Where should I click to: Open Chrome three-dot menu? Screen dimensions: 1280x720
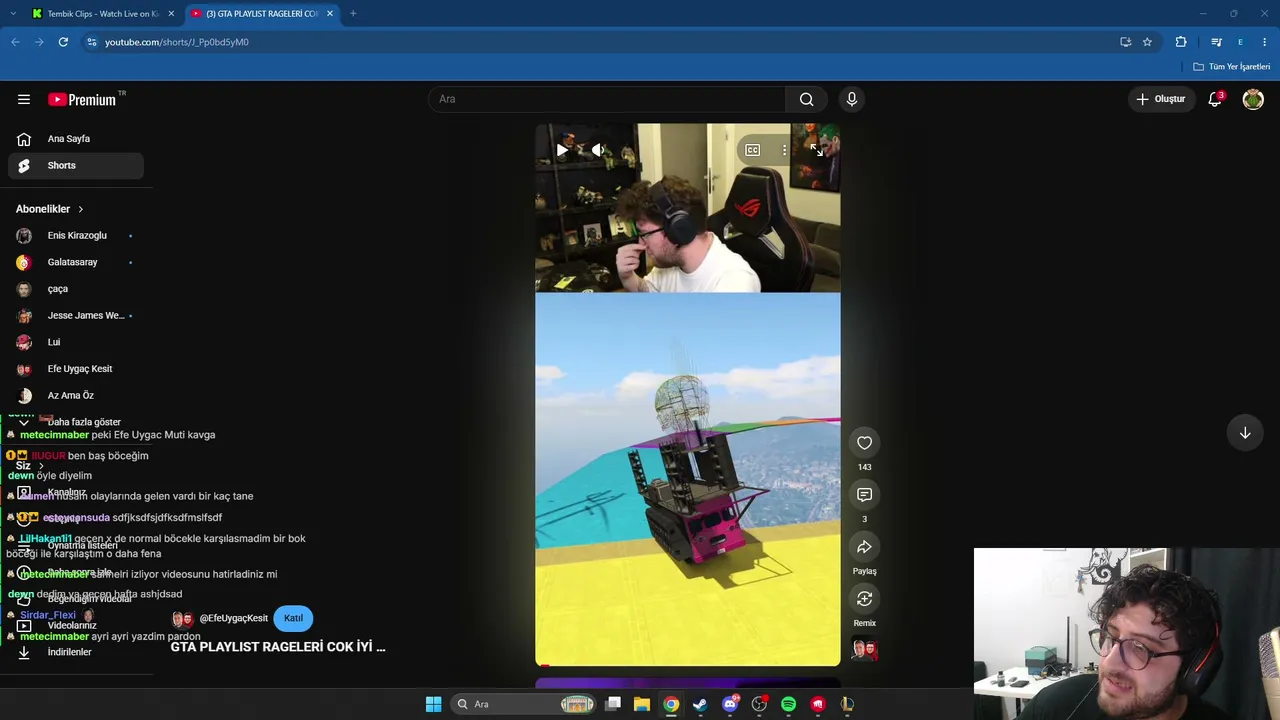click(1264, 42)
